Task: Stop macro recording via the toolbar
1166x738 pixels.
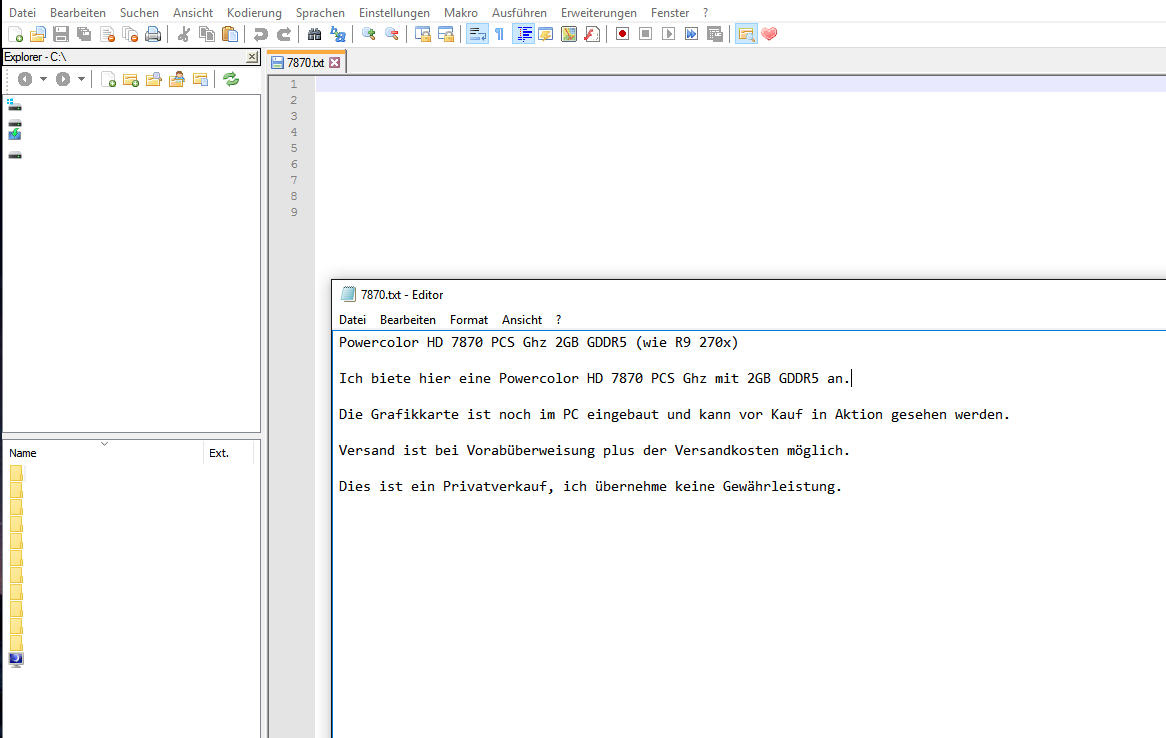Action: [x=645, y=34]
